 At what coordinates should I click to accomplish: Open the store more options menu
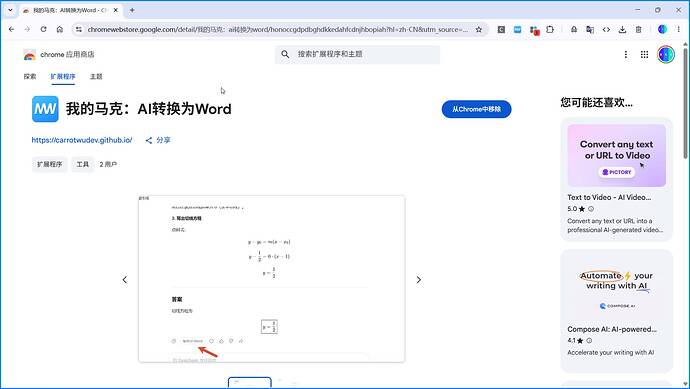click(626, 55)
